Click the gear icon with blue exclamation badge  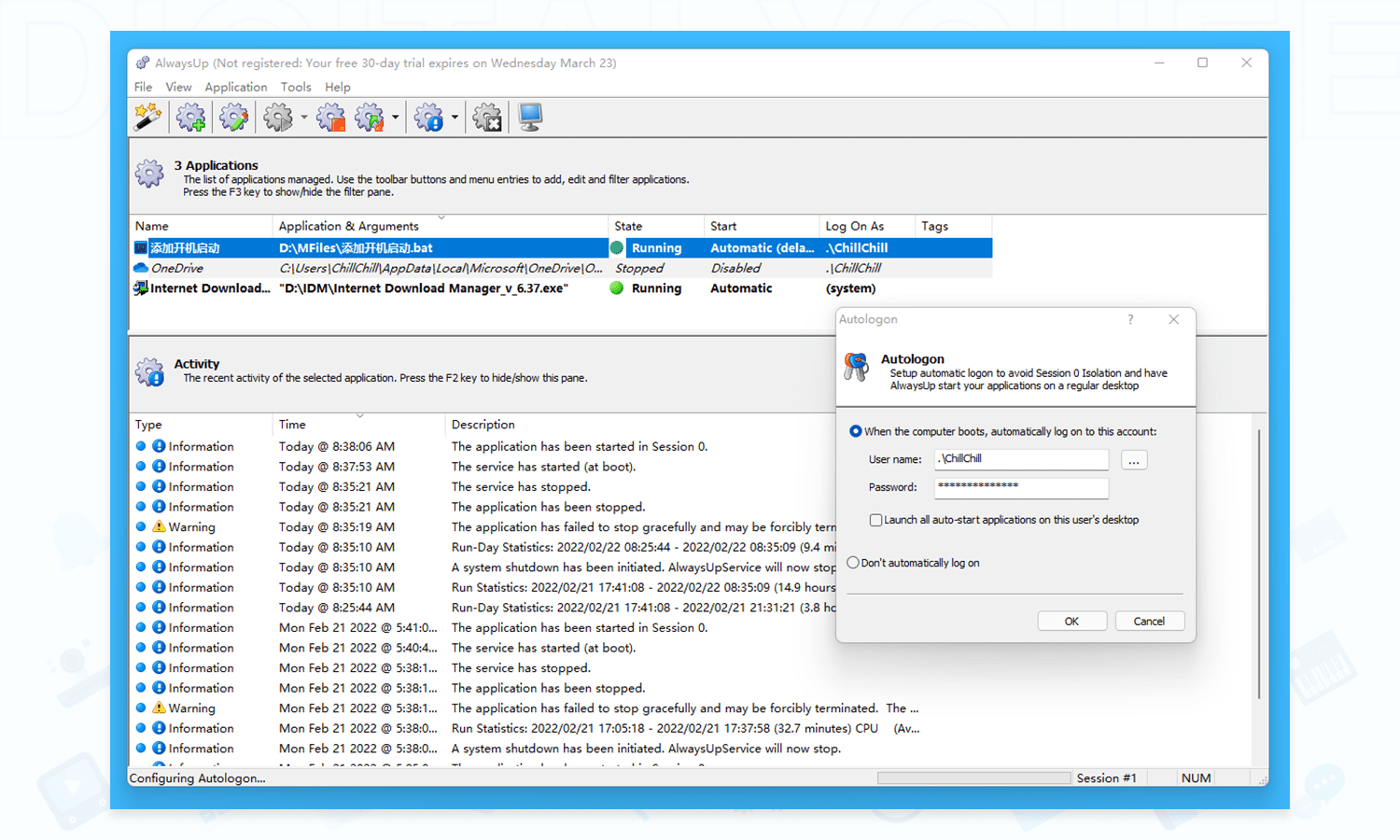point(428,118)
